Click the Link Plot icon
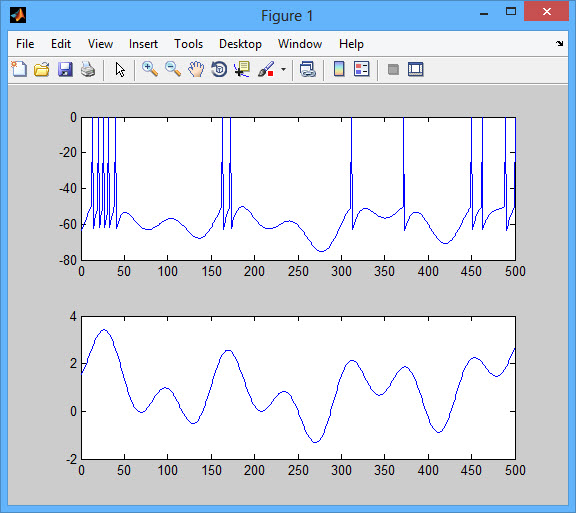Viewport: 576px width, 513px height. pos(308,69)
